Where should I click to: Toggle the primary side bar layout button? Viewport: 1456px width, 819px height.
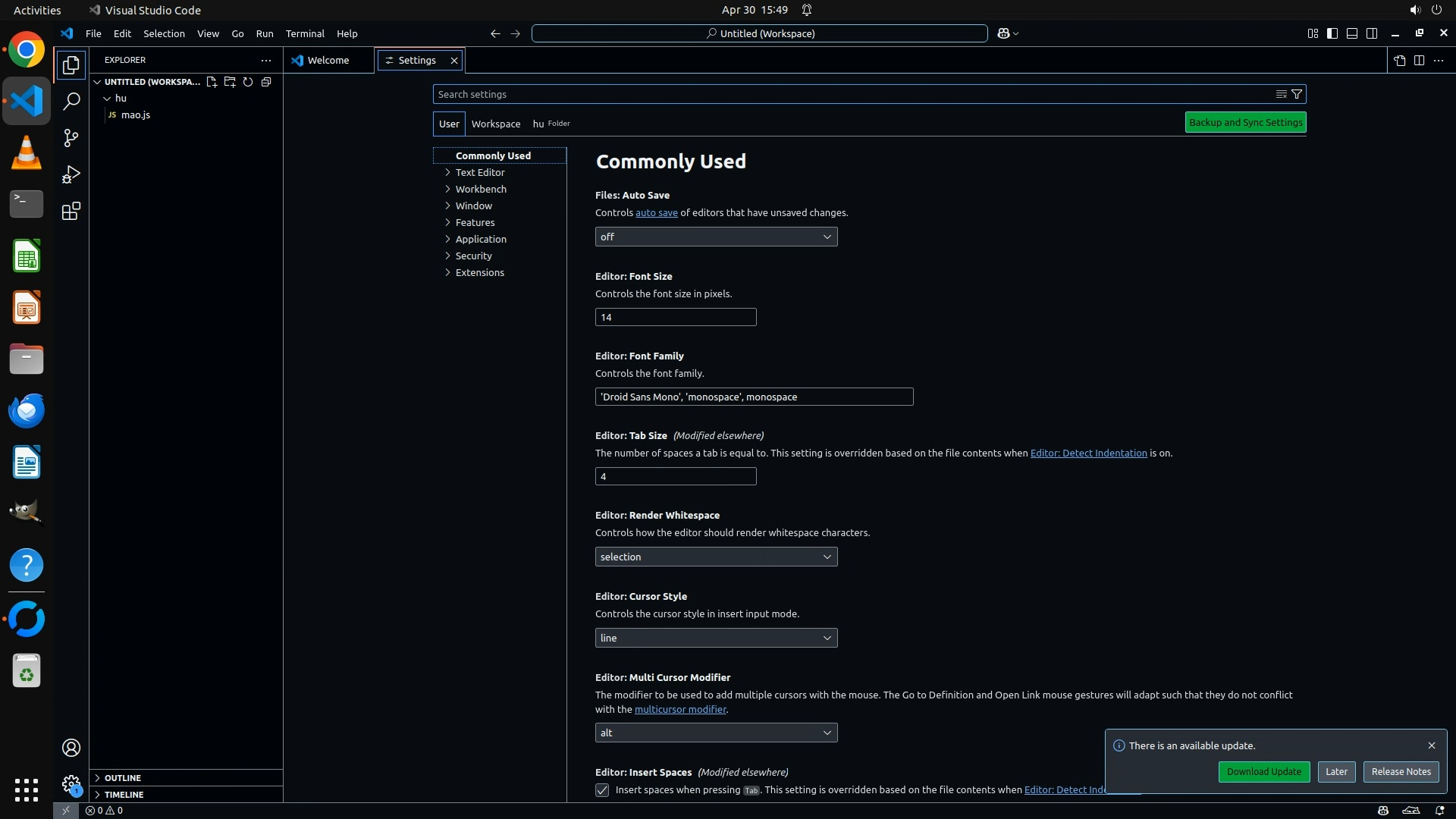click(1332, 33)
